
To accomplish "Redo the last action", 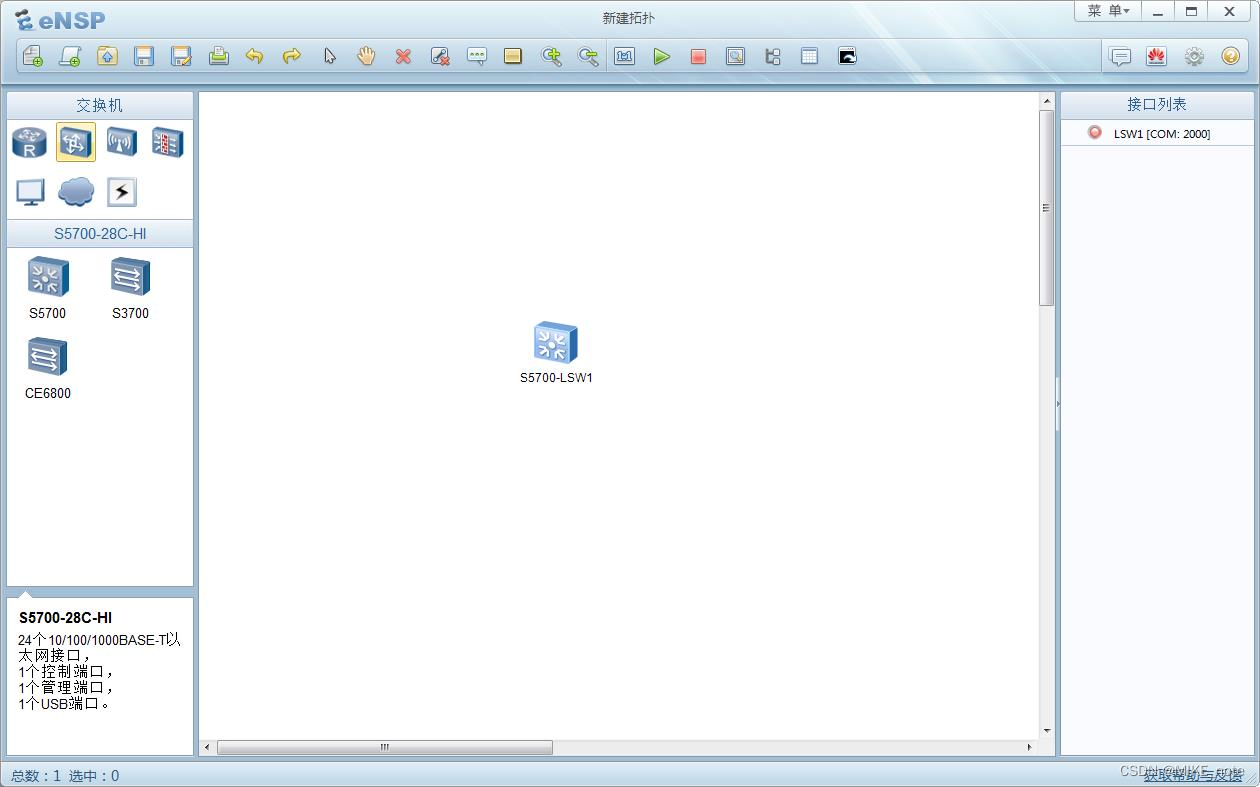I will tap(292, 56).
